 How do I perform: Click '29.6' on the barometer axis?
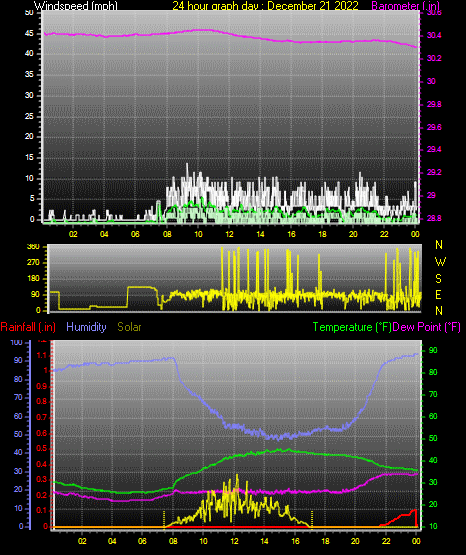tap(434, 127)
